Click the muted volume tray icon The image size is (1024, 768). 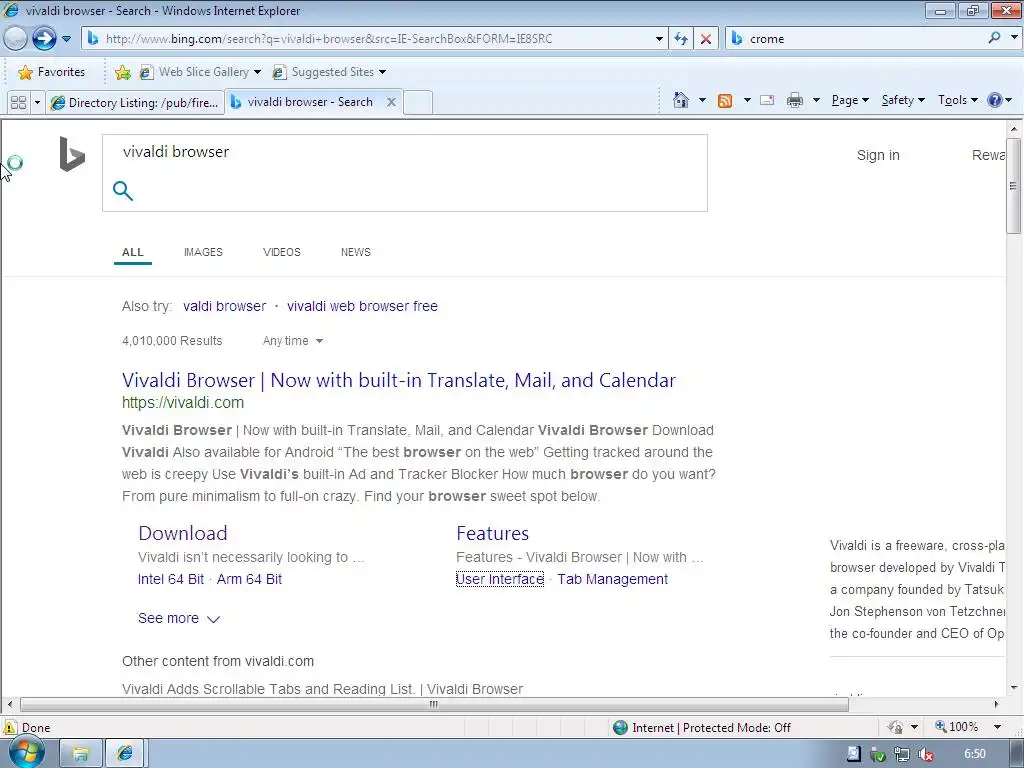tap(925, 754)
